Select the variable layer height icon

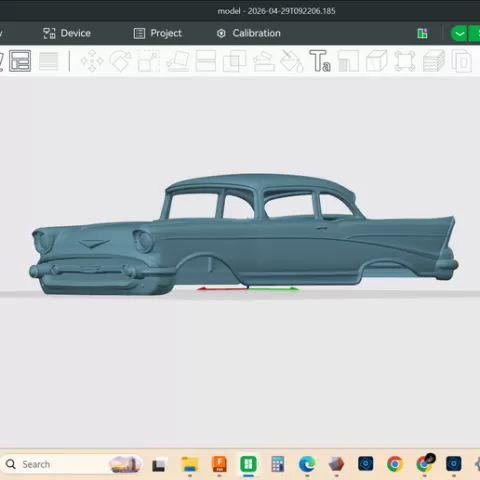click(x=49, y=61)
